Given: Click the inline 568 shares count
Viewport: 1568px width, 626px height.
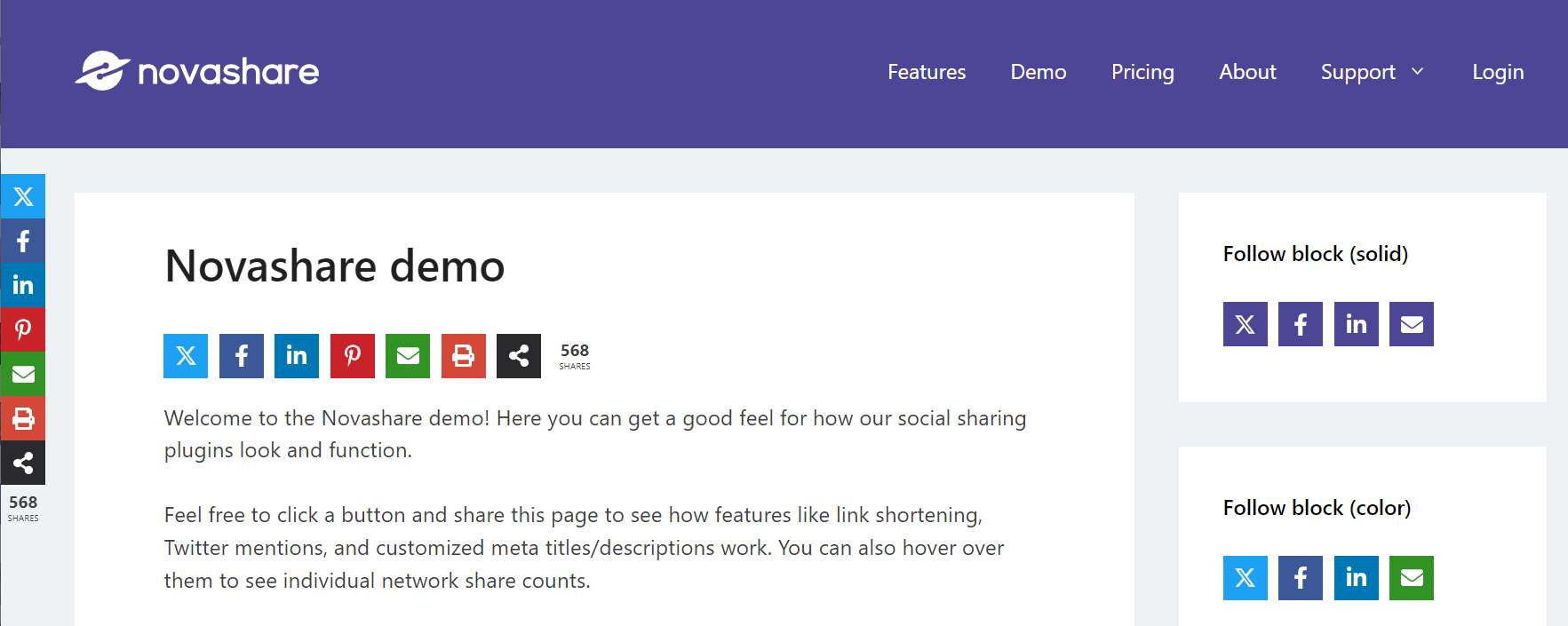Looking at the screenshot, I should pyautogui.click(x=575, y=356).
